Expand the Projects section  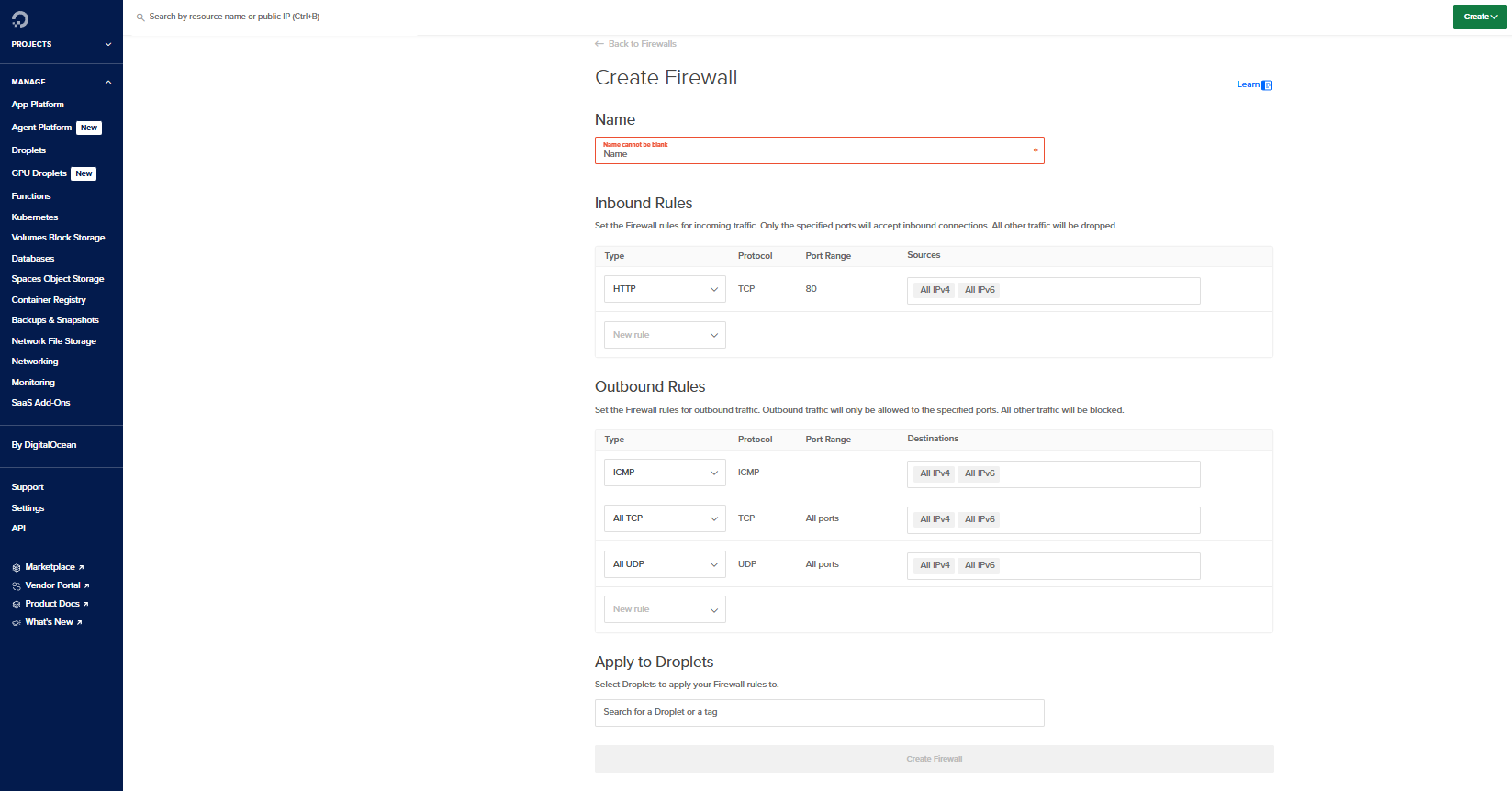(108, 44)
